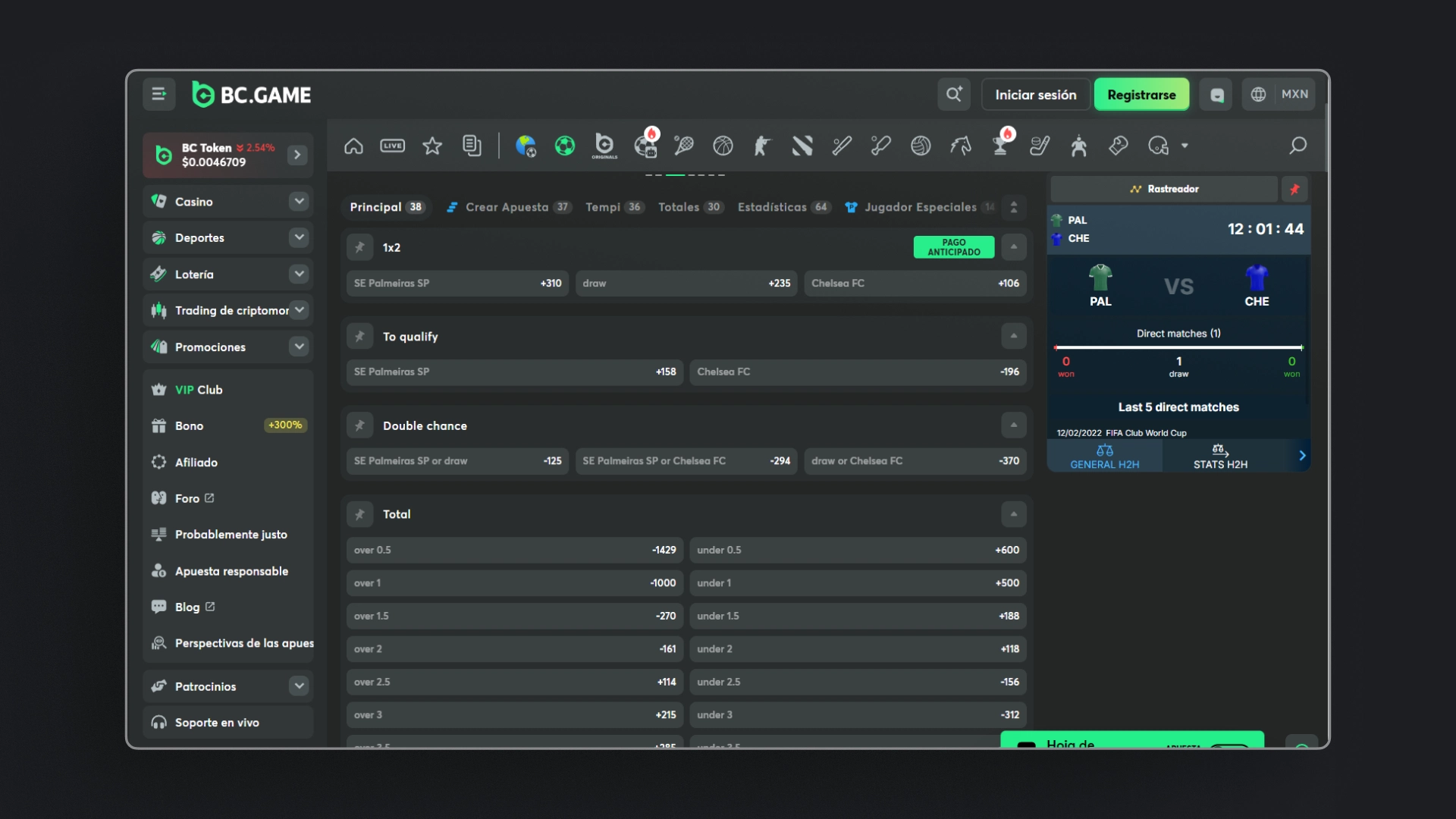Click the BC.GAME logo
The width and height of the screenshot is (1456, 819).
252,95
